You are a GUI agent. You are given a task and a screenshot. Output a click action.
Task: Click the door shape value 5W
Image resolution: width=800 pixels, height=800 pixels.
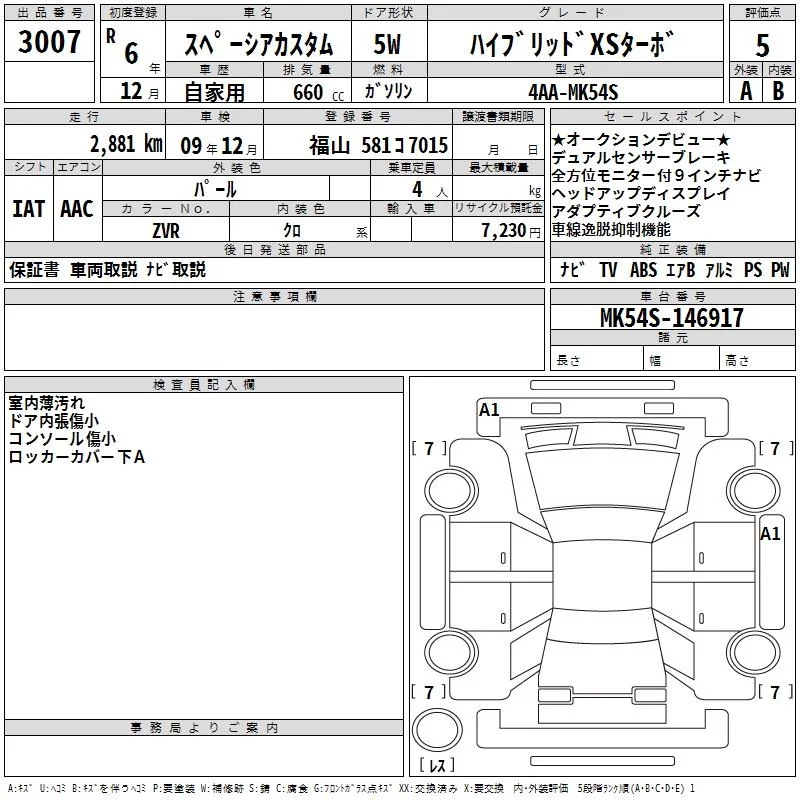[x=387, y=44]
